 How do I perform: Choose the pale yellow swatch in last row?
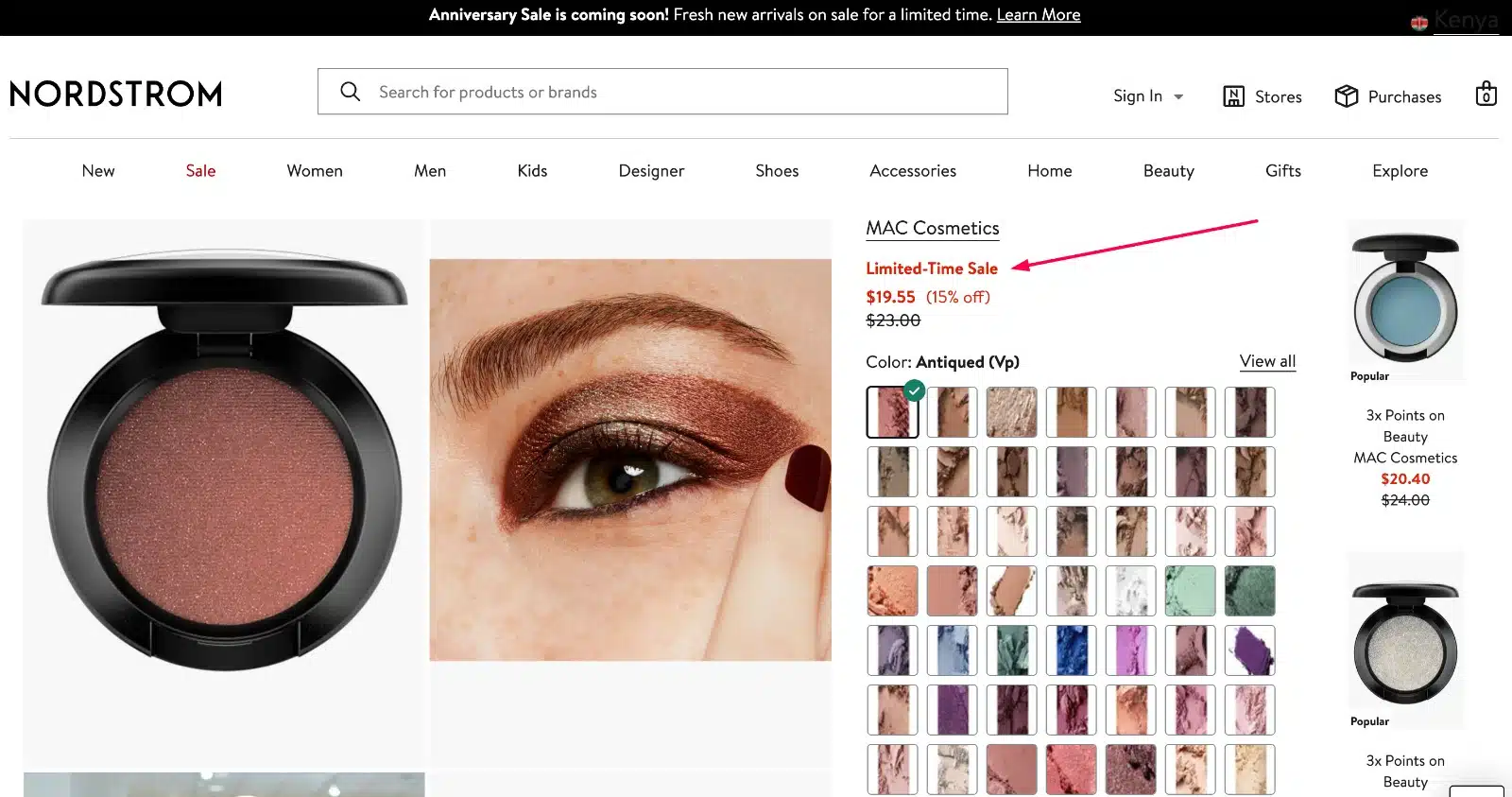(1249, 770)
